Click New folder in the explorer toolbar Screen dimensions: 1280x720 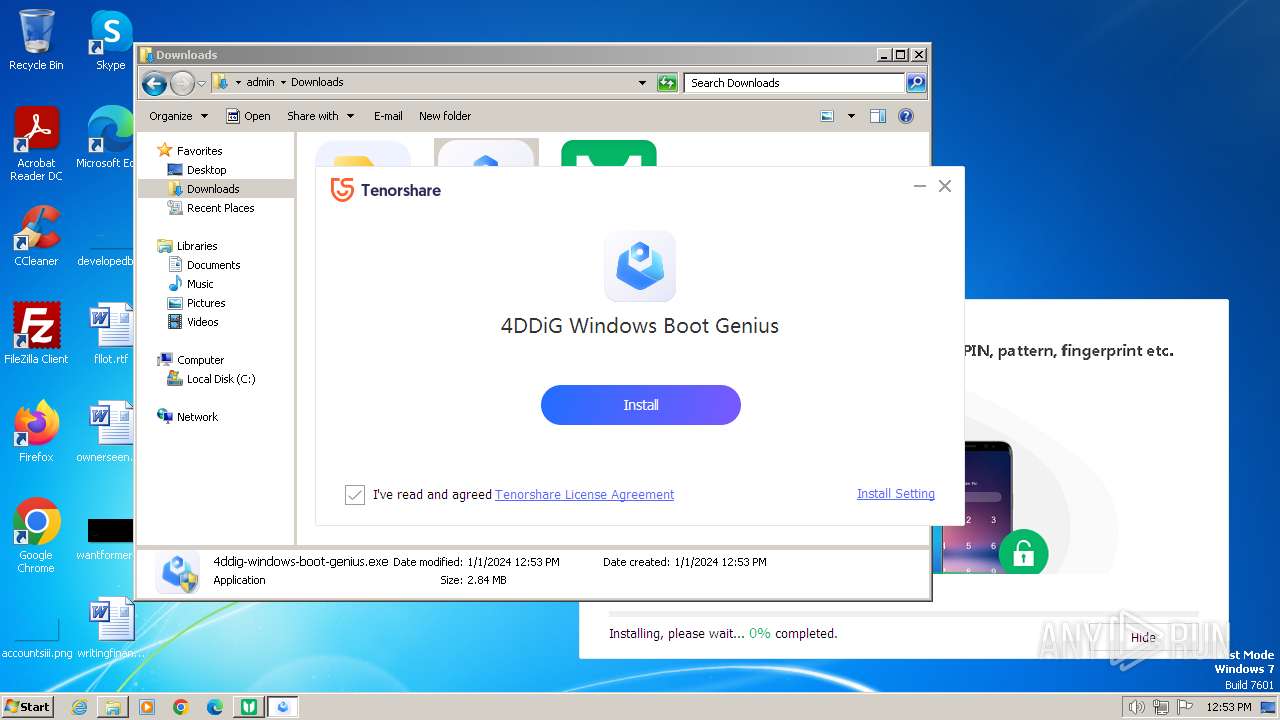[x=445, y=116]
